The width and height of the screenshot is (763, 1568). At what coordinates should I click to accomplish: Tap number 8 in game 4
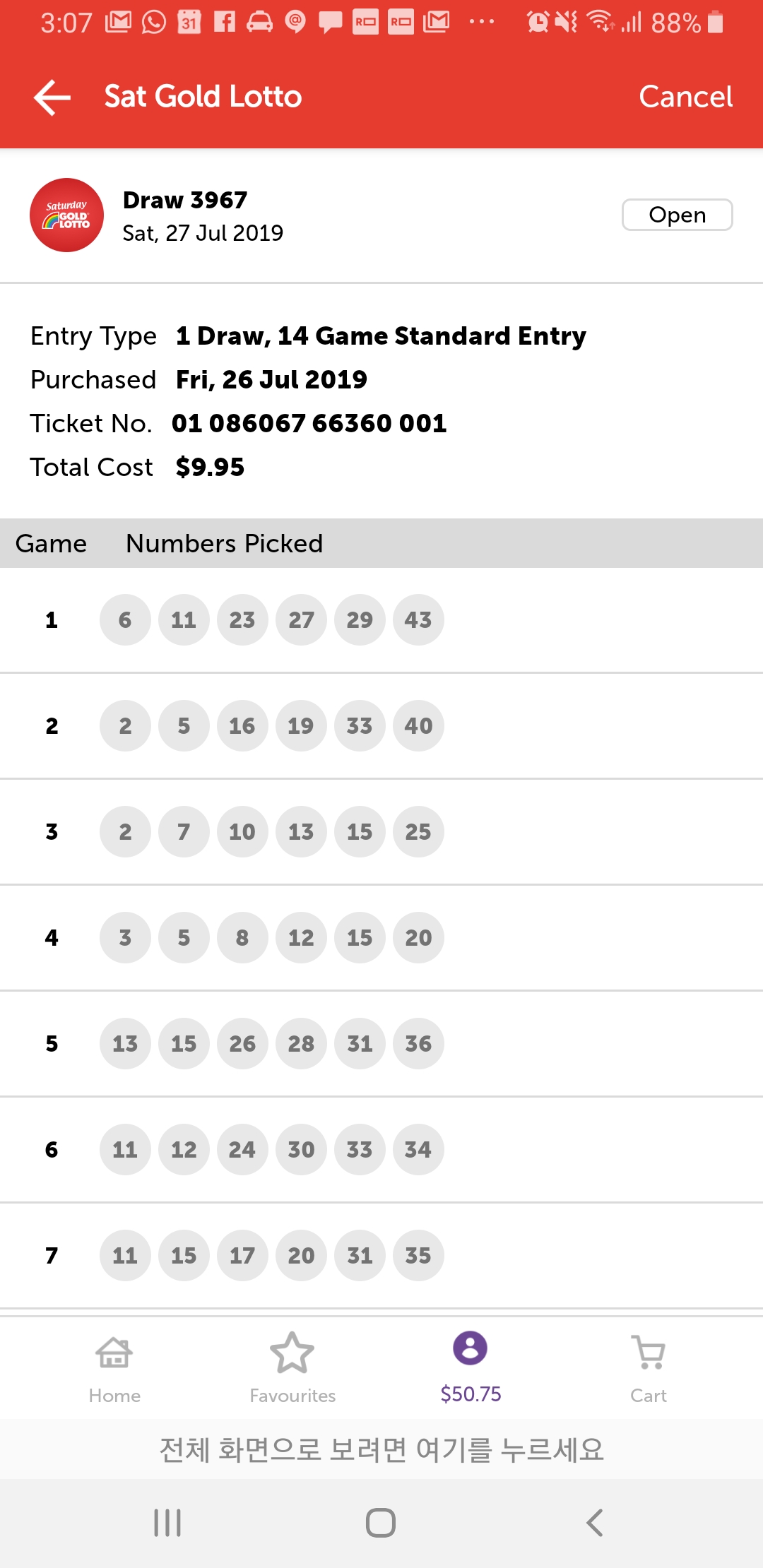(242, 938)
